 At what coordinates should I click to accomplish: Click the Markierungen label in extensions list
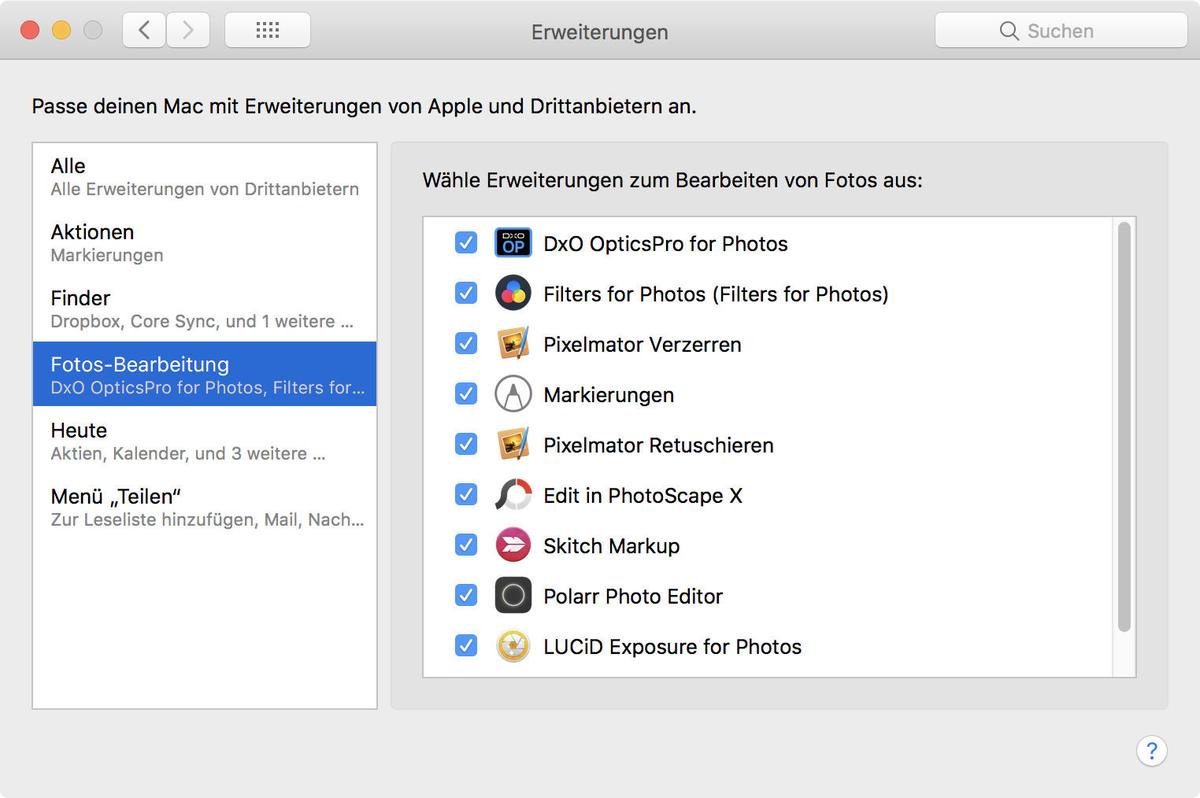click(x=608, y=395)
